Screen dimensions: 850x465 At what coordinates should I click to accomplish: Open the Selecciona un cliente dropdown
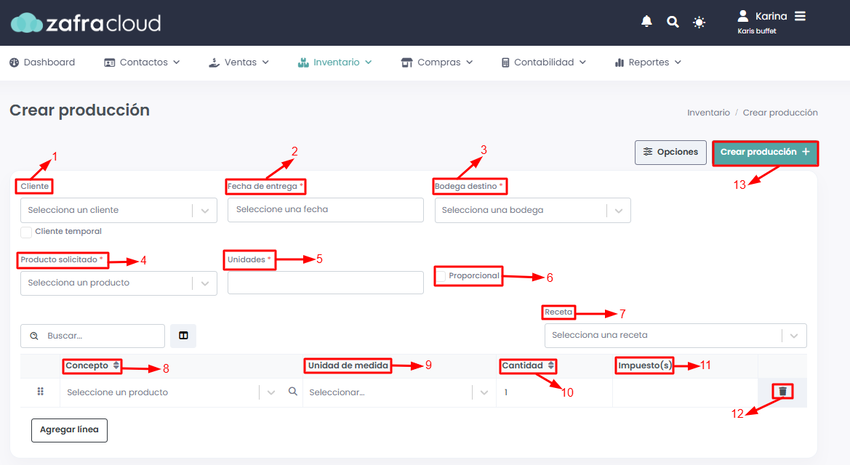tap(119, 210)
